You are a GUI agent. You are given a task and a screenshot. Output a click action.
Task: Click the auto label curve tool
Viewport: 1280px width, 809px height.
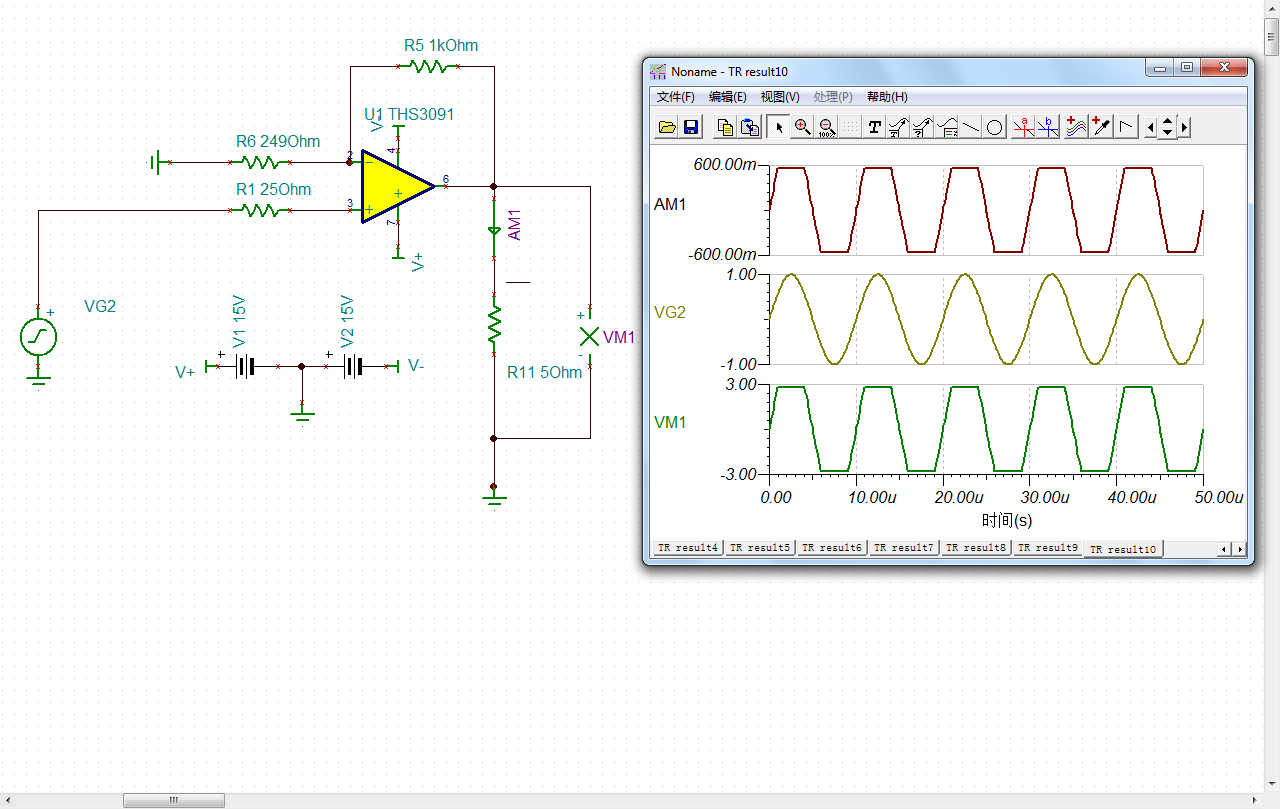[899, 127]
